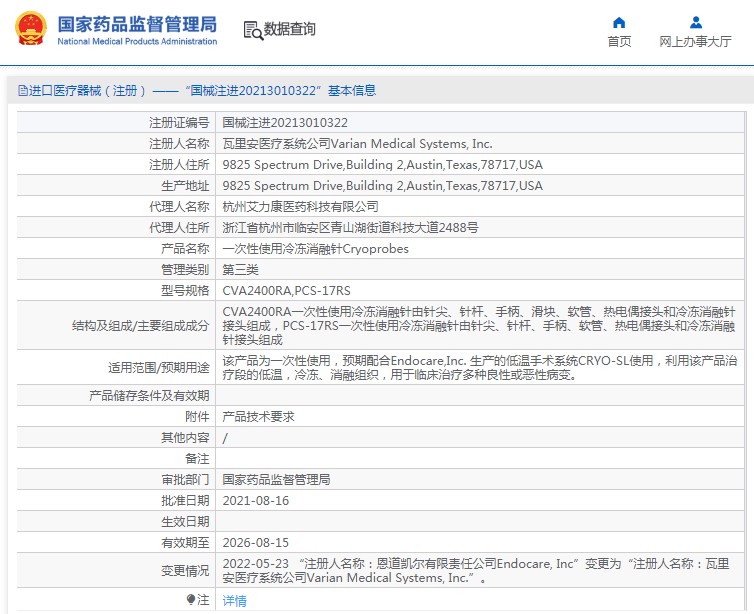
Task: Click the 结构及组成/主要组成成分 label
Action: tap(140, 326)
